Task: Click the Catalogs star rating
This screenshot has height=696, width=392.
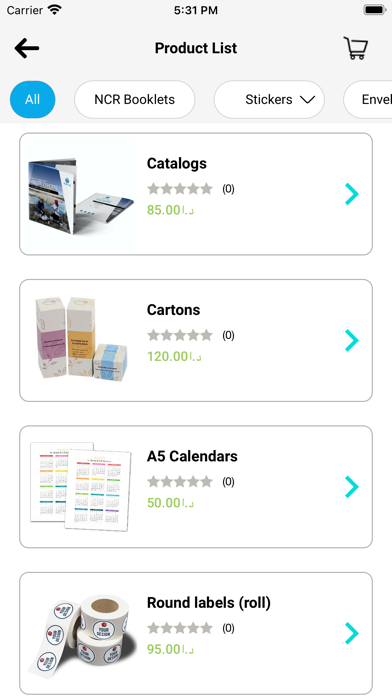Action: tap(180, 189)
